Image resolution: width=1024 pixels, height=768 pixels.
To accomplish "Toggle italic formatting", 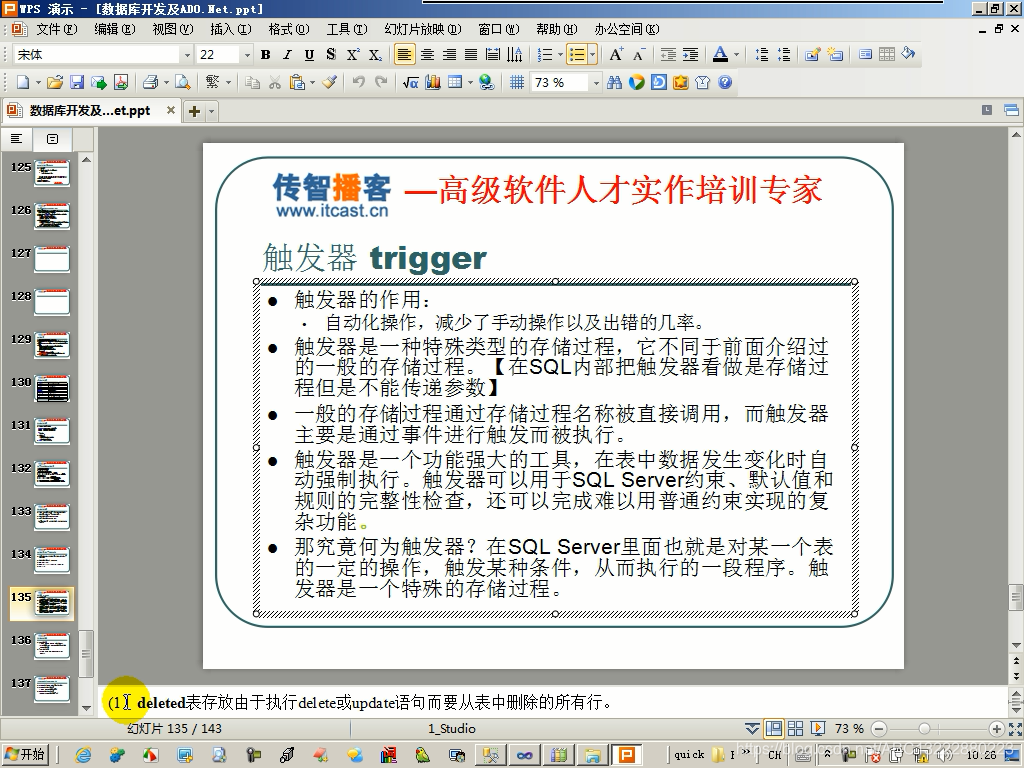I will pyautogui.click(x=287, y=55).
